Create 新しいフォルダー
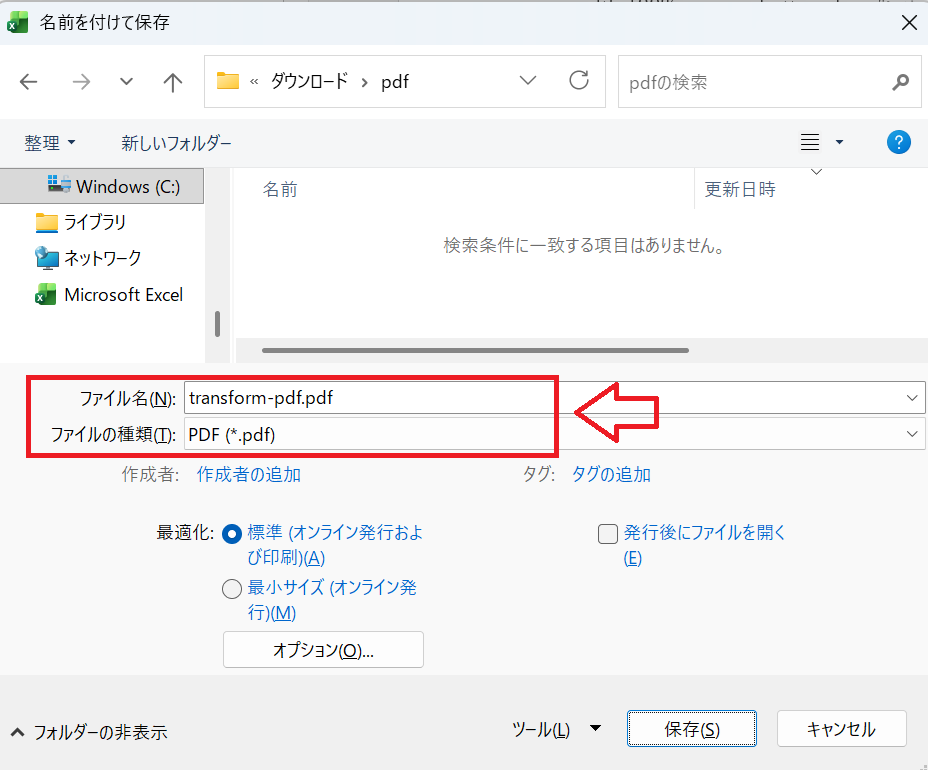This screenshot has height=770, width=928. click(x=176, y=143)
